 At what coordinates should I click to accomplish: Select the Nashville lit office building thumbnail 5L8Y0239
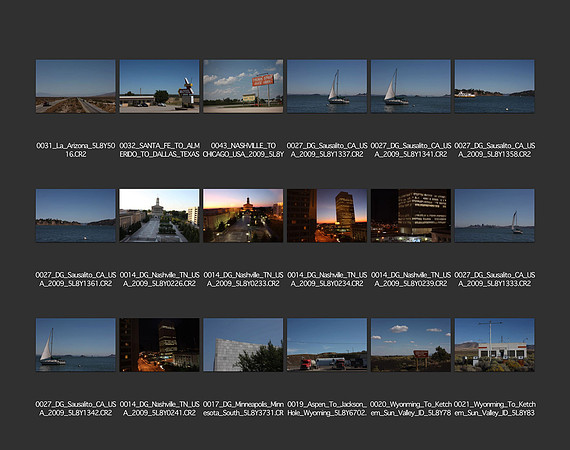click(411, 216)
